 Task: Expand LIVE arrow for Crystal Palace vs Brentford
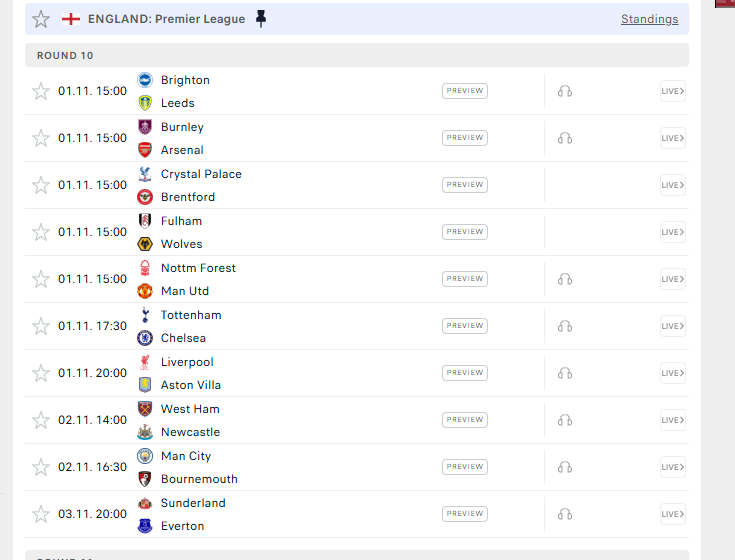click(673, 185)
